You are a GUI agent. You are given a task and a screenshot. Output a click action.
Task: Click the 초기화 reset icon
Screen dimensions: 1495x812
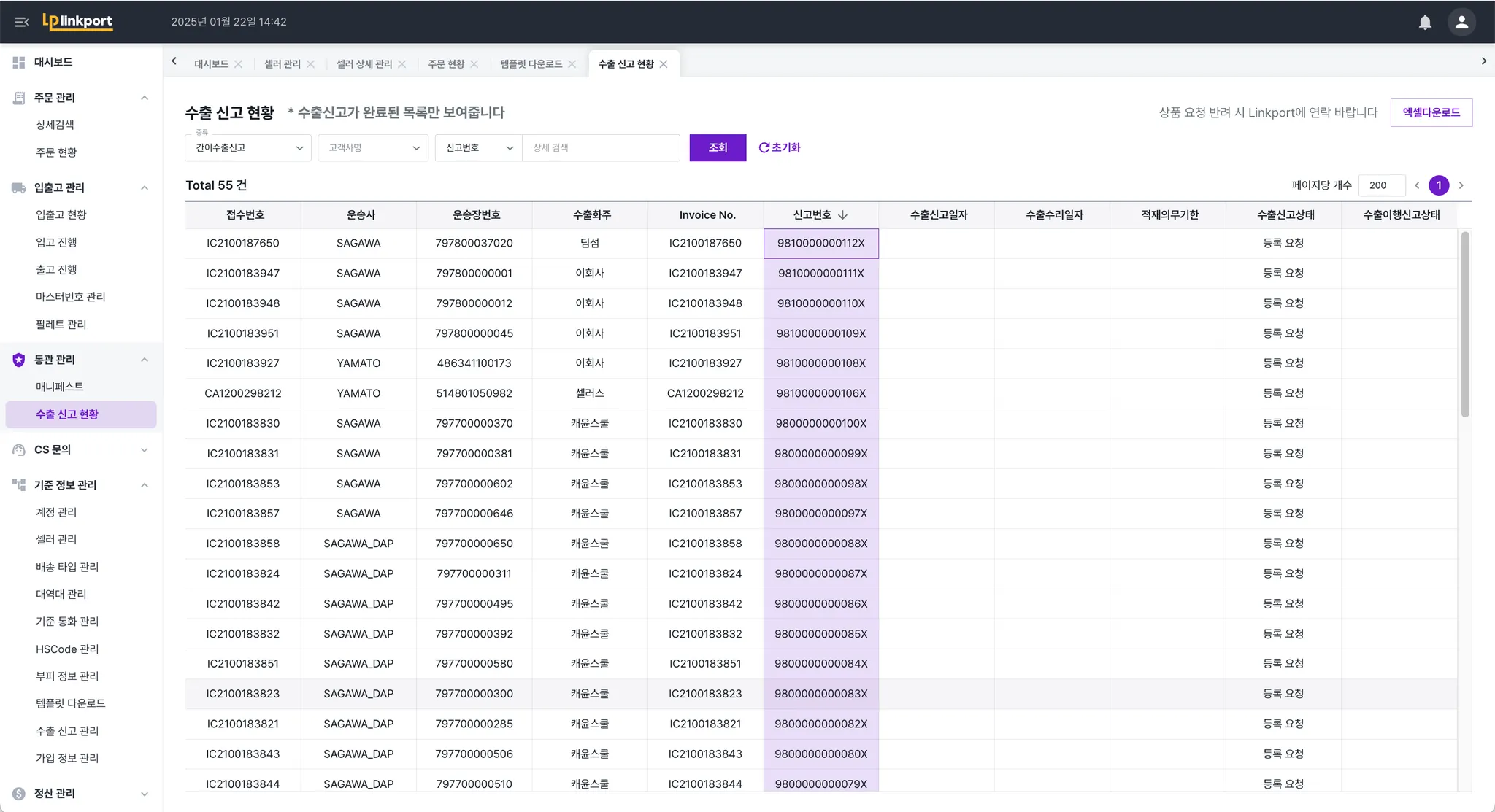point(764,147)
